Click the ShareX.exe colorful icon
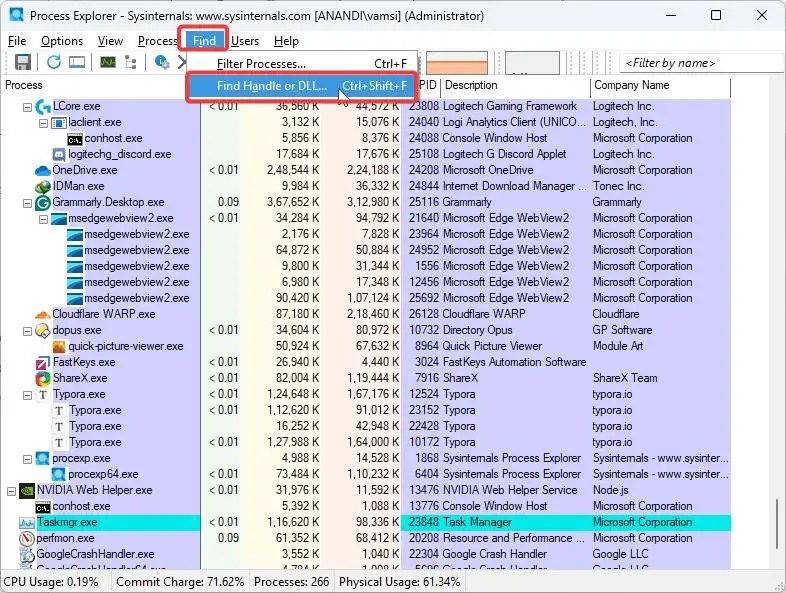 click(43, 378)
